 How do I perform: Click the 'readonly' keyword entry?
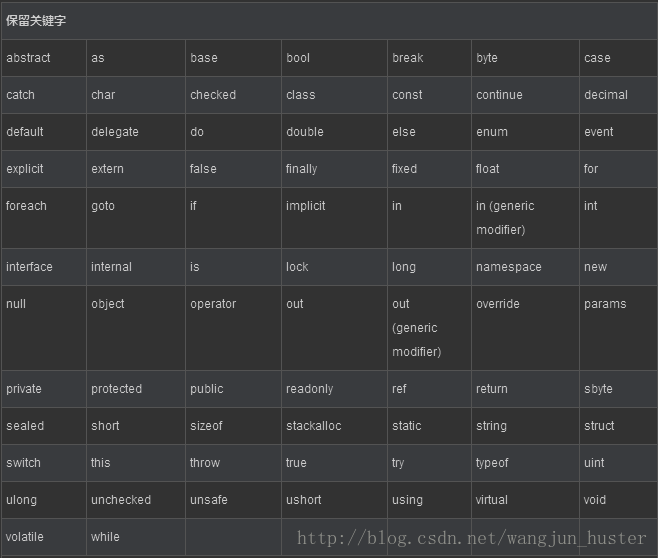coord(334,389)
